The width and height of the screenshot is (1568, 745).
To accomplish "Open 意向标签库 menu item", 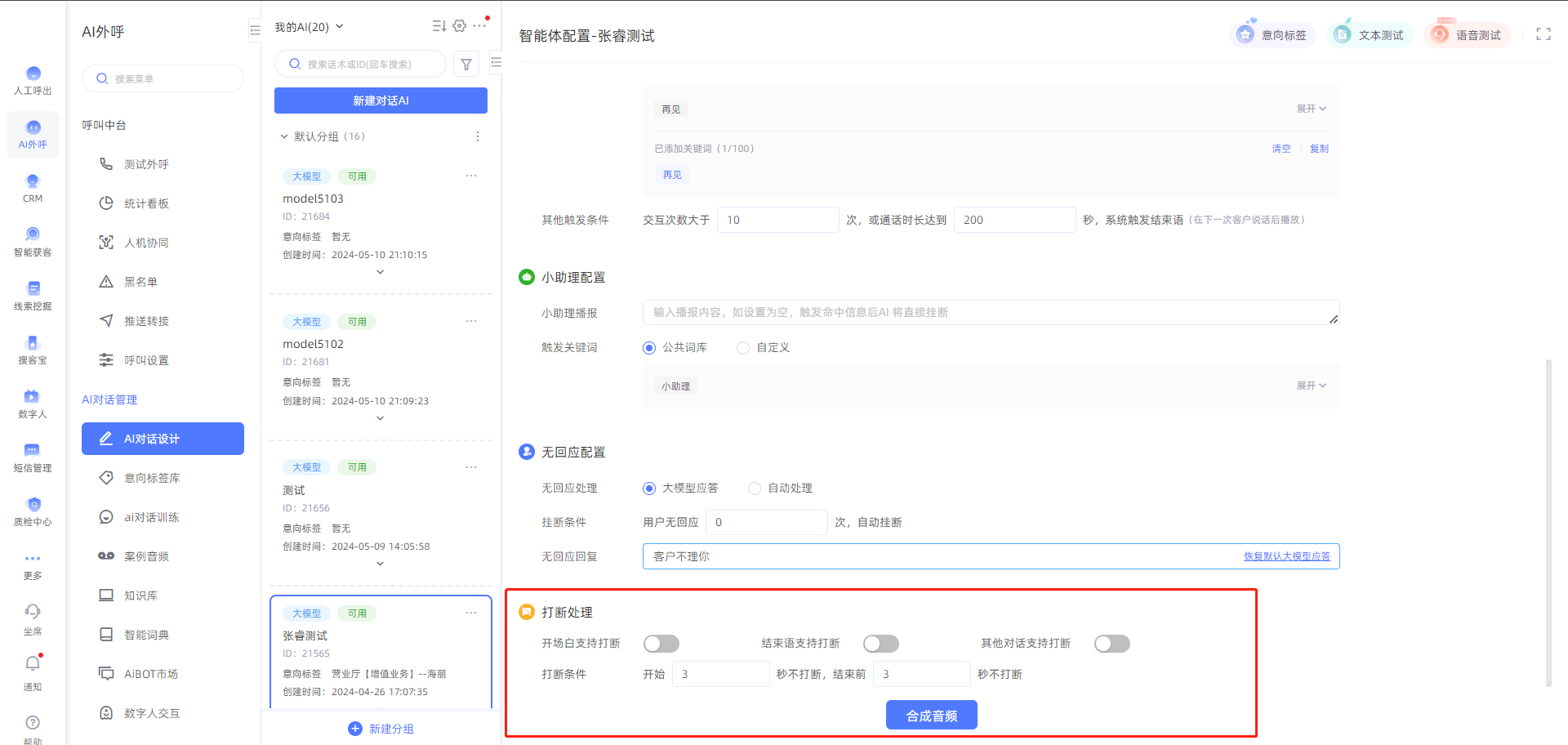I will [163, 478].
